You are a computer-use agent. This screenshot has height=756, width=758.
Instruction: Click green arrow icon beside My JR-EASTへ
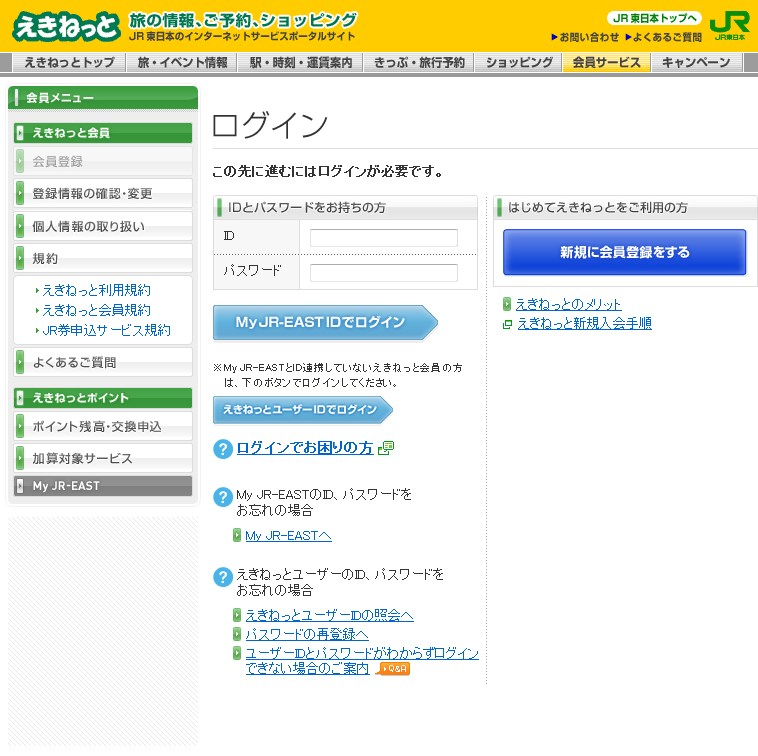(x=237, y=535)
